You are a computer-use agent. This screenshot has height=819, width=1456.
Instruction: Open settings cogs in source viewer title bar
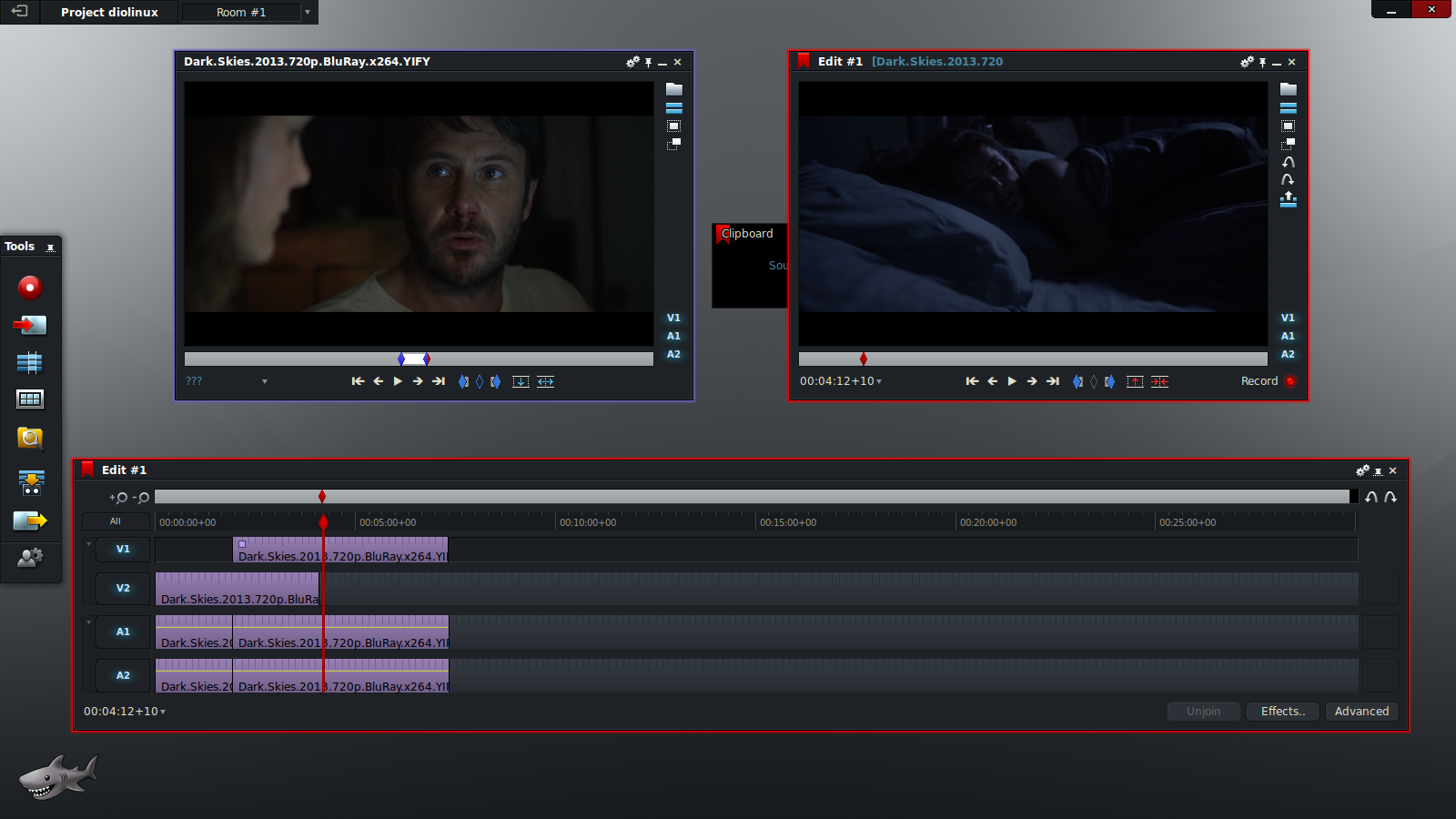click(632, 62)
